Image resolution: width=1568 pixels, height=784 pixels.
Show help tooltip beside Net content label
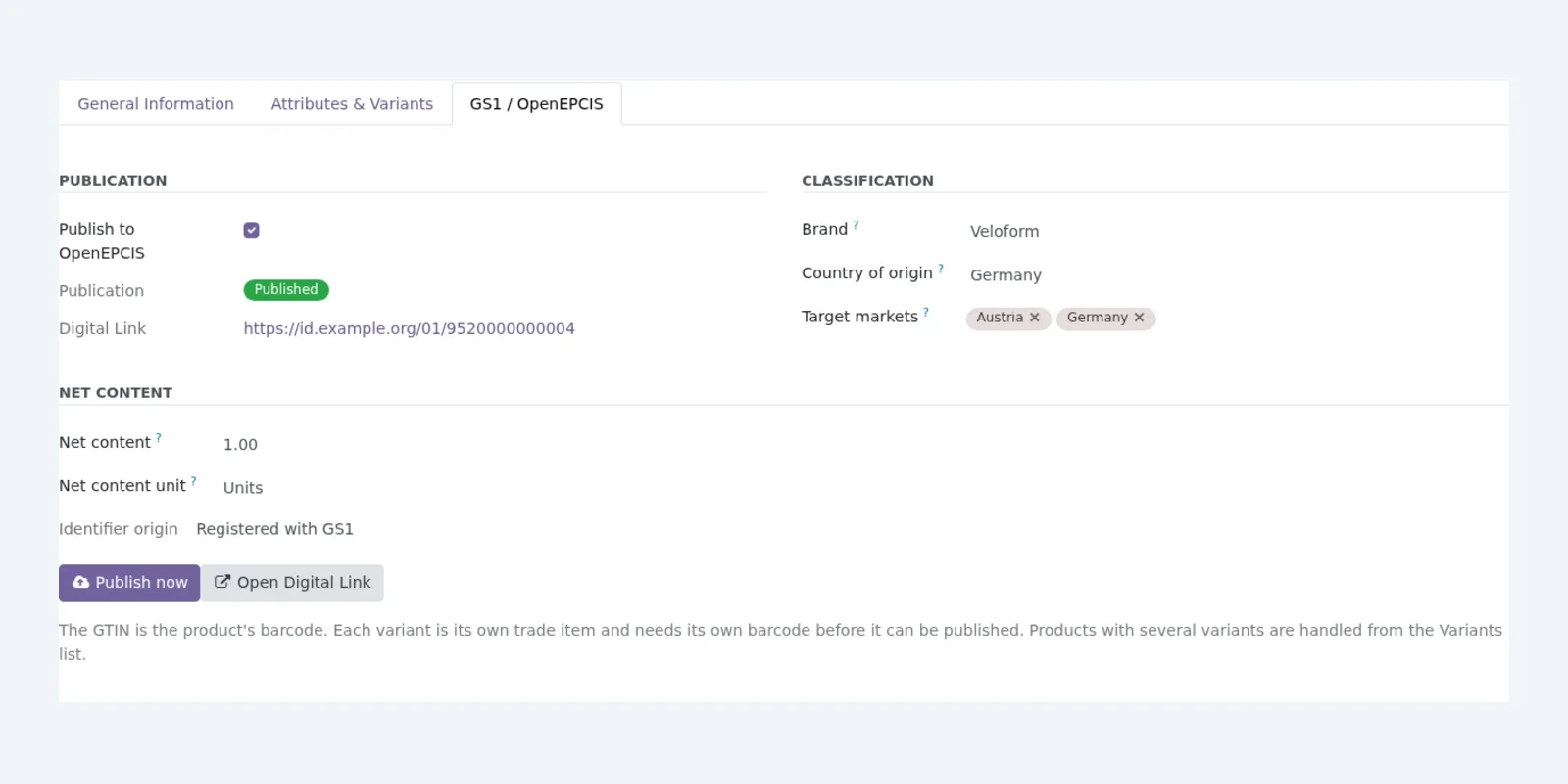click(159, 438)
